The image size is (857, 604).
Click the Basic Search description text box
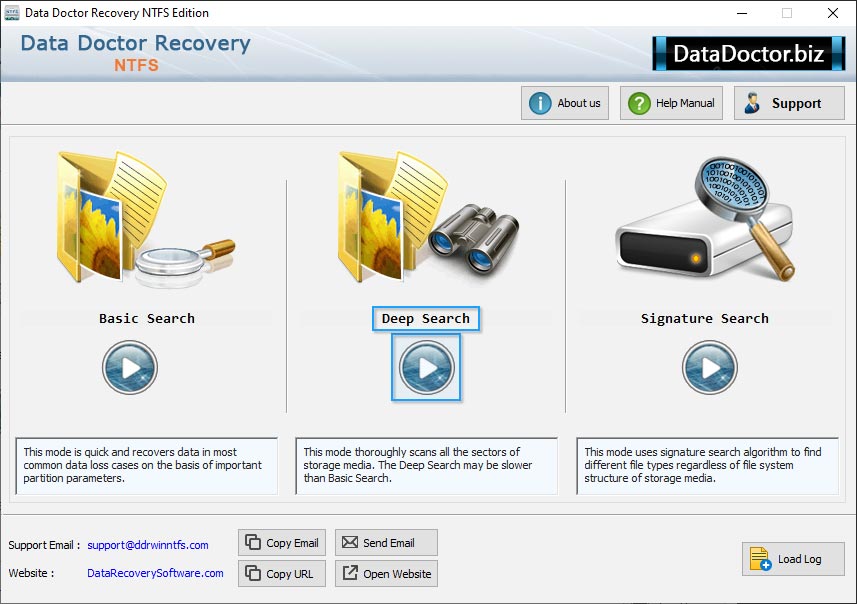point(146,466)
